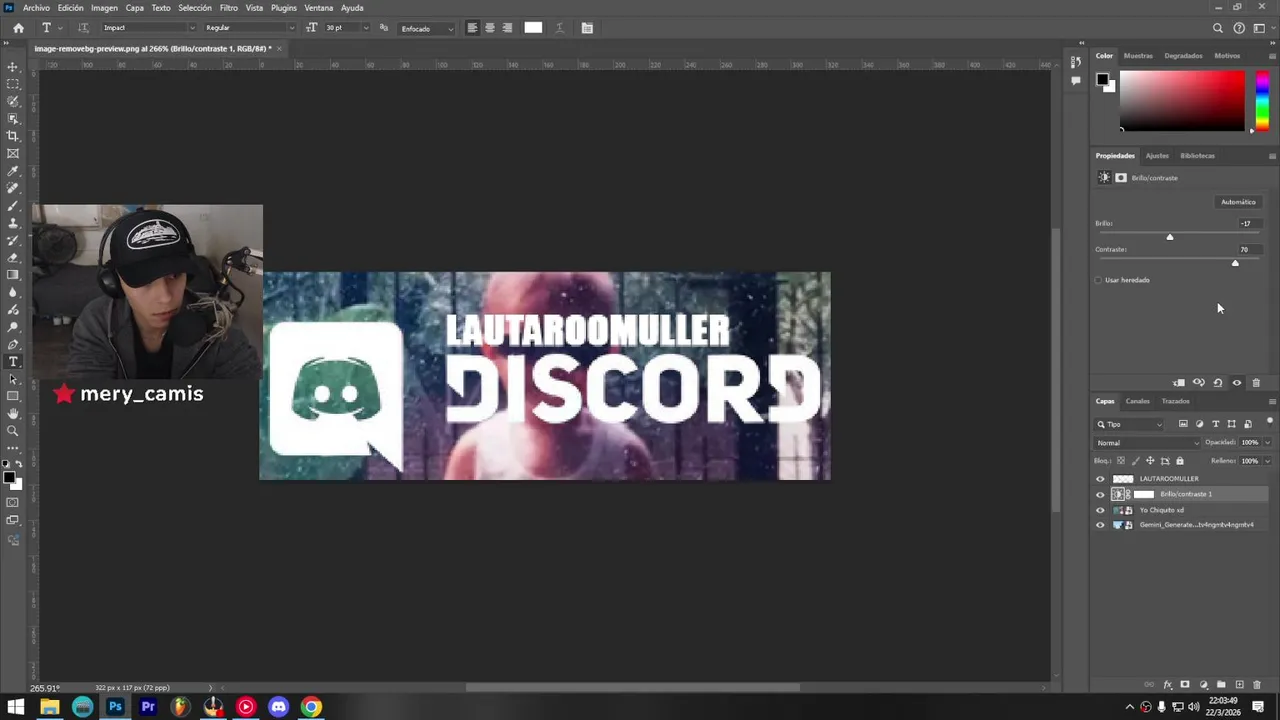Switch to the Muestras tab
Screen dimensions: 1280x720
pyautogui.click(x=1138, y=56)
